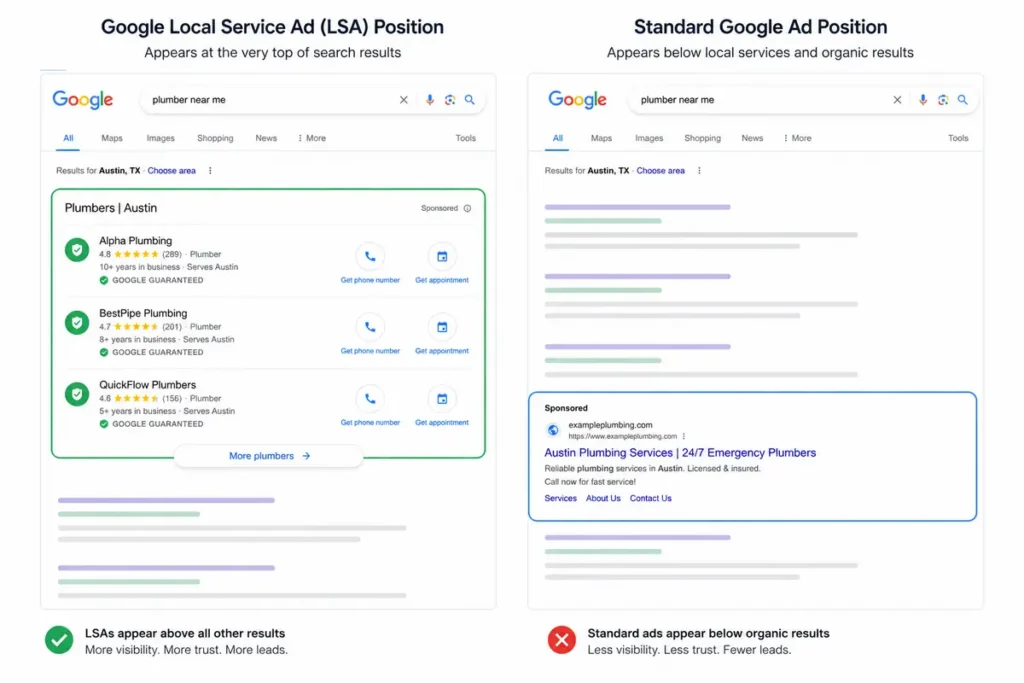Click the globe favicon of exampleplumbing.com ad
Image resolution: width=1024 pixels, height=683 pixels.
pos(553,430)
